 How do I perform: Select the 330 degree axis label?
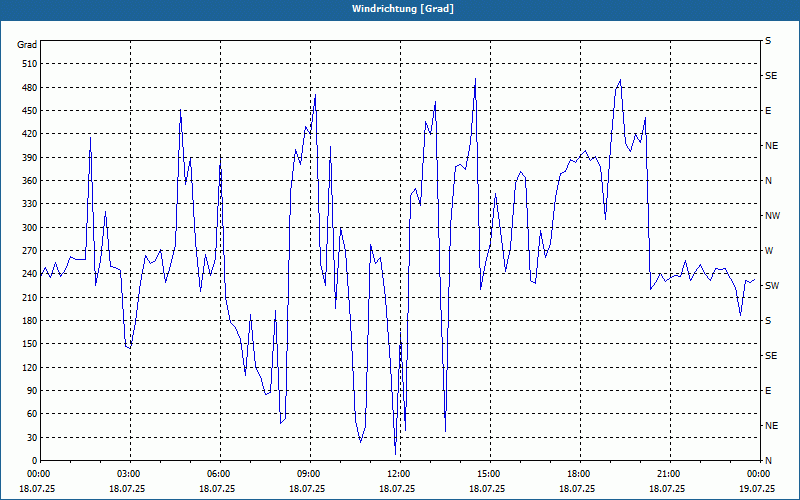pyautogui.click(x=30, y=204)
